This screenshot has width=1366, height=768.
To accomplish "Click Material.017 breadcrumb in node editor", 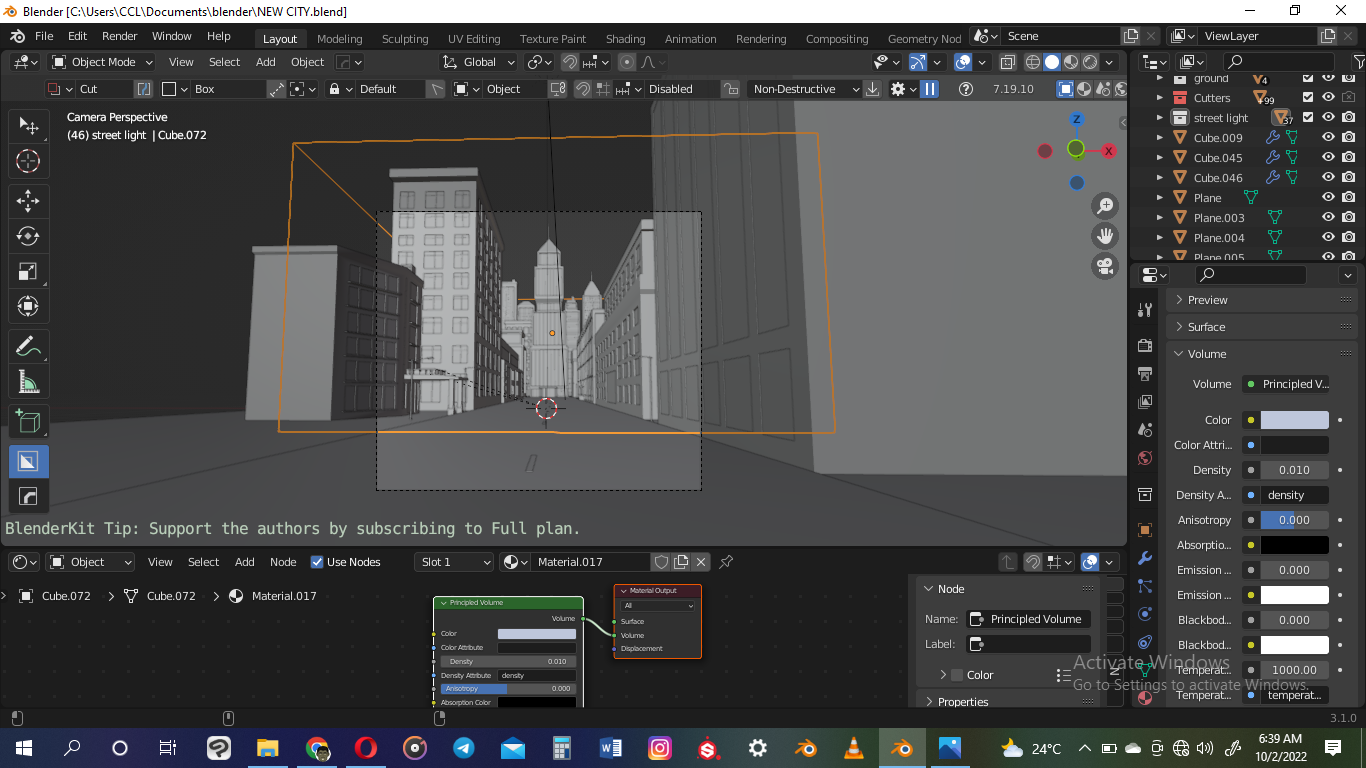I will 273,596.
